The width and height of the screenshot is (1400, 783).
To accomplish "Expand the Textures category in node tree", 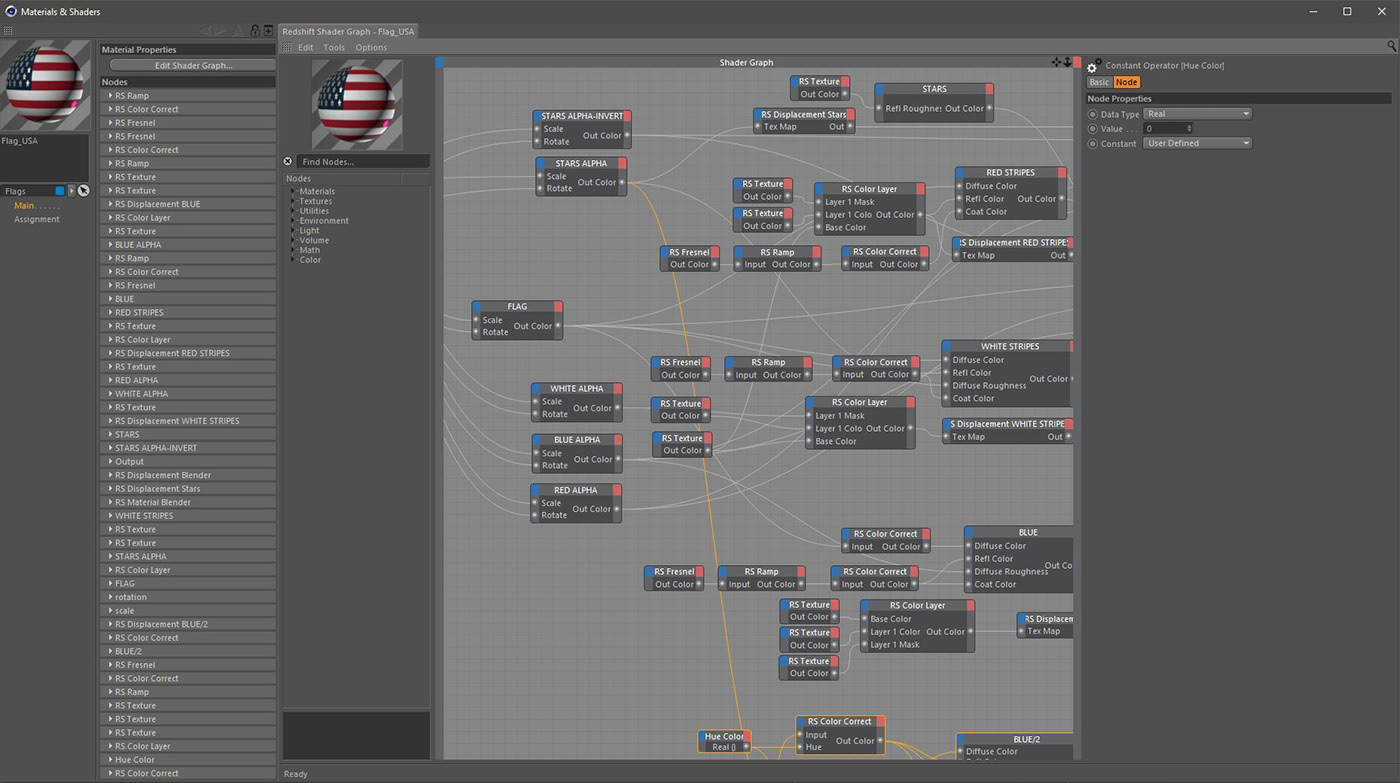I will (x=294, y=201).
